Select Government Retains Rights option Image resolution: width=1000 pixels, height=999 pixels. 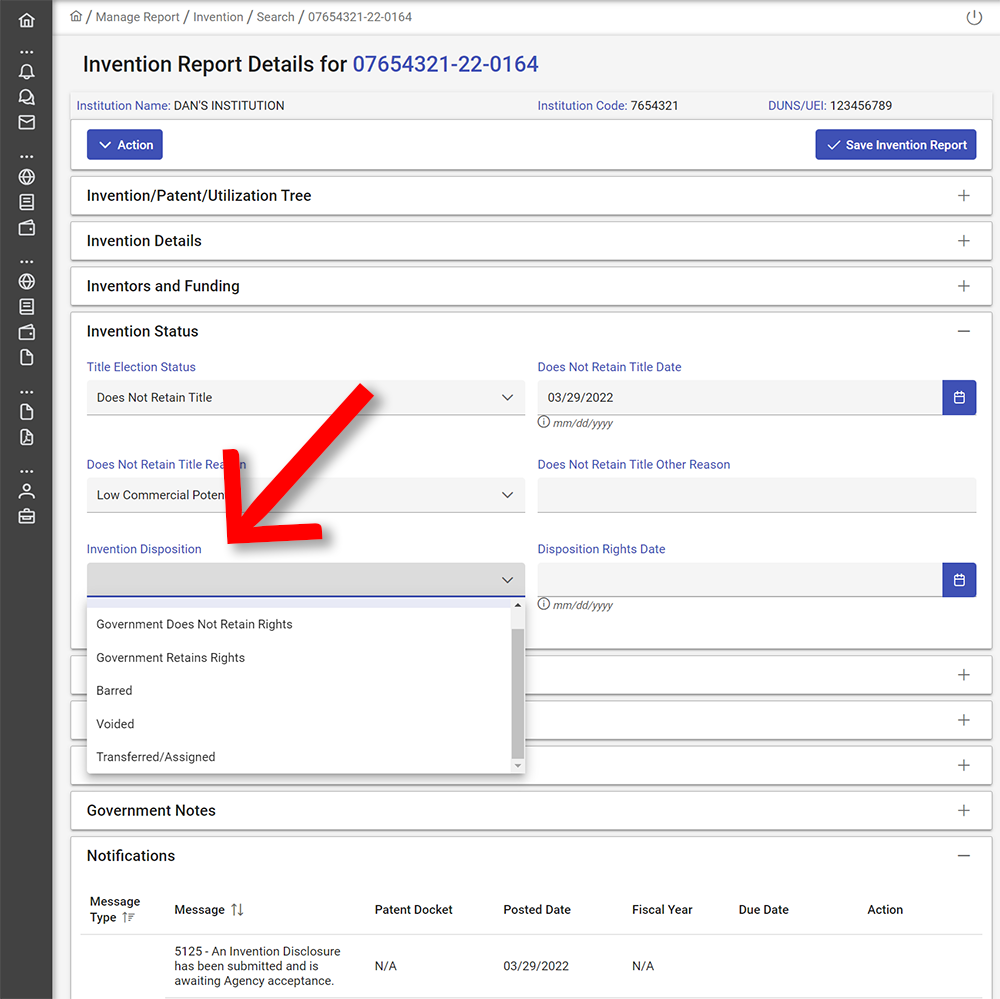pyautogui.click(x=170, y=658)
